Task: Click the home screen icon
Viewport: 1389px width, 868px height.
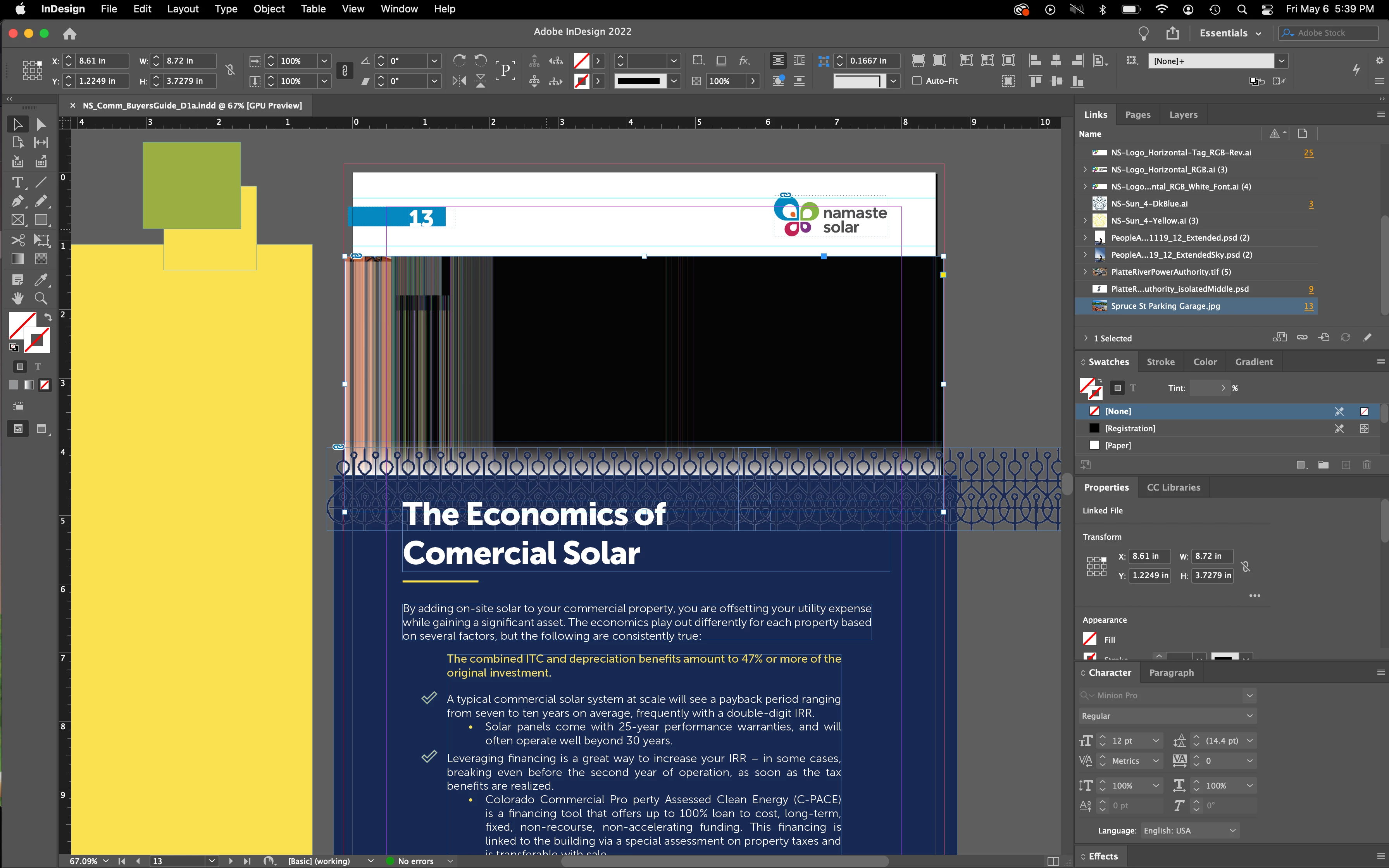Action: coord(69,34)
